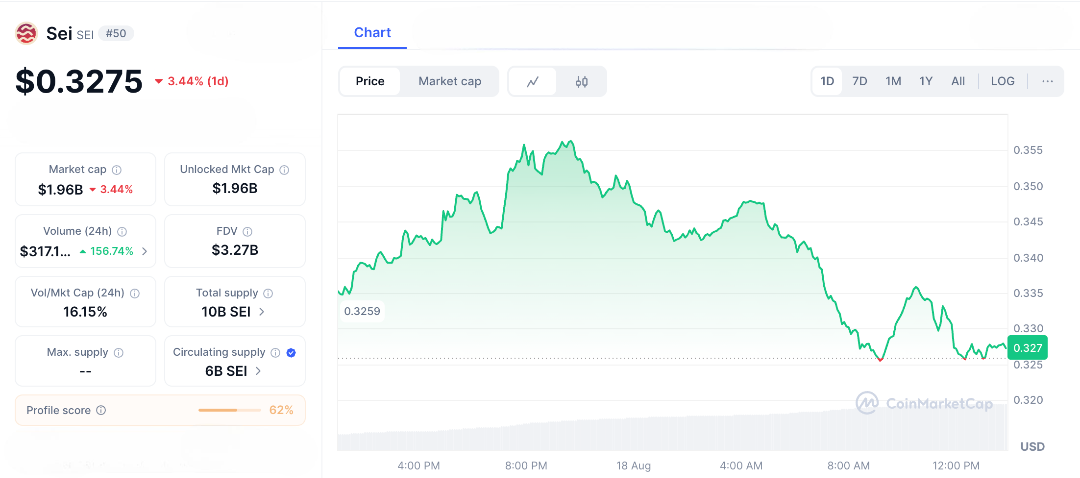Select the 1Y time range
The image size is (1080, 478).
pos(926,81)
